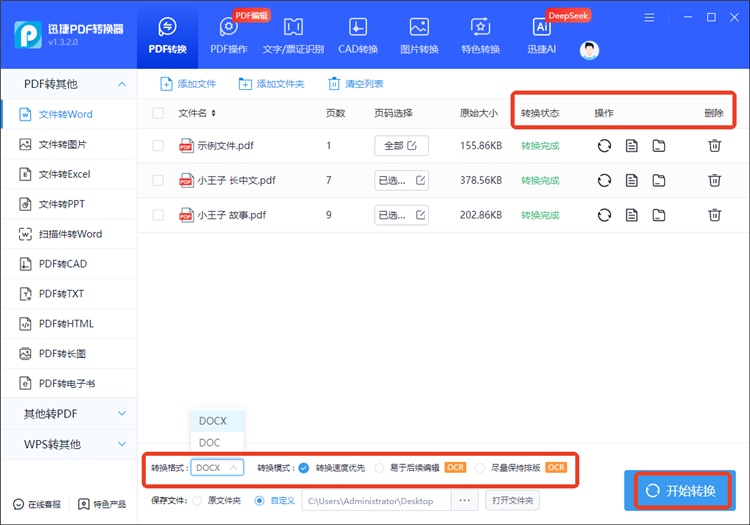Select PDF转CAD option

pos(69,264)
